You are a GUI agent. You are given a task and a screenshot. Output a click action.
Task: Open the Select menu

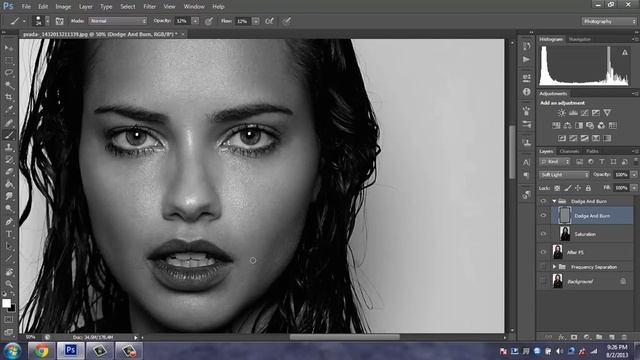tap(128, 7)
